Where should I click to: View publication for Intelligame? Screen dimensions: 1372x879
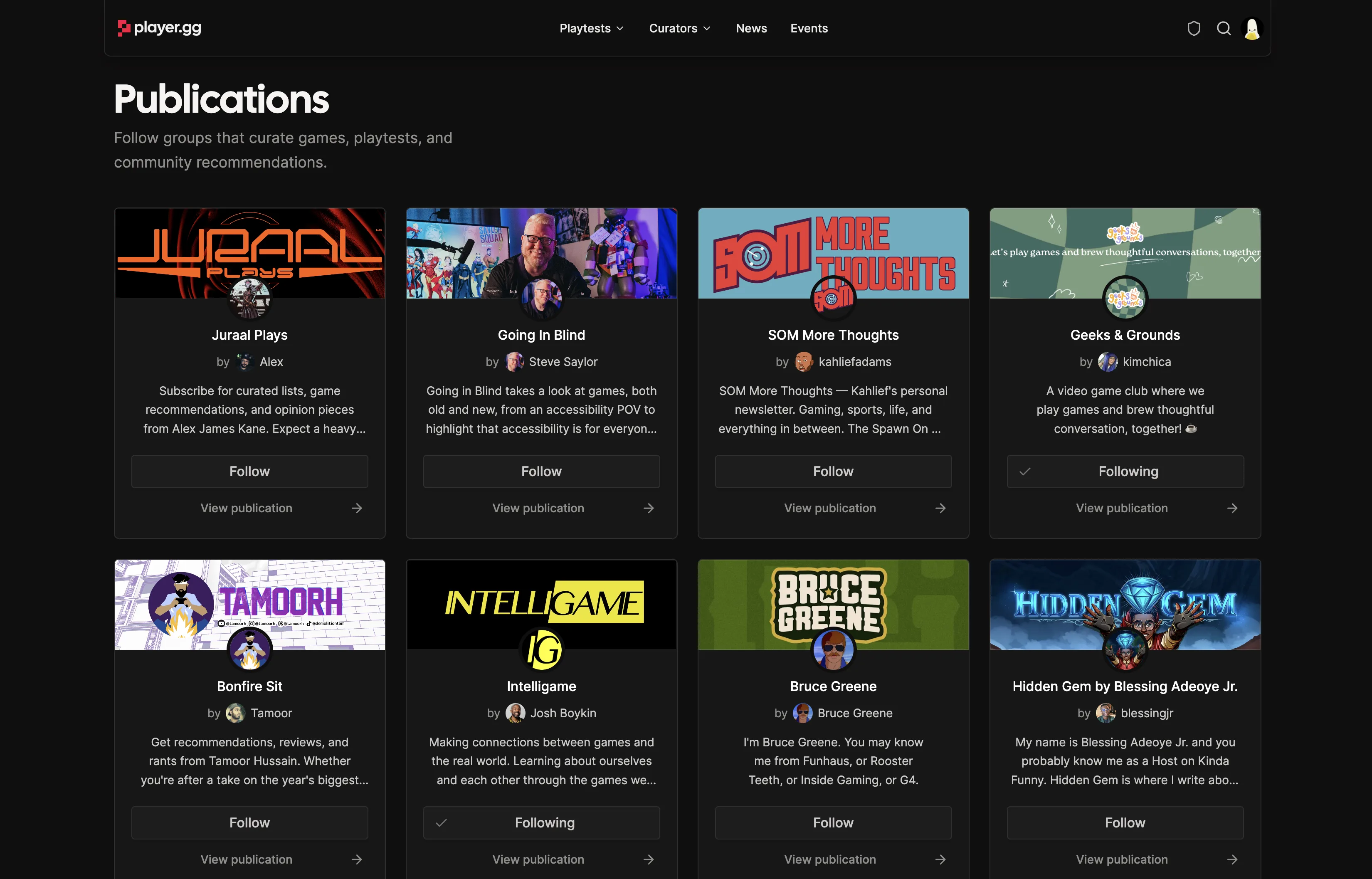coord(541,859)
